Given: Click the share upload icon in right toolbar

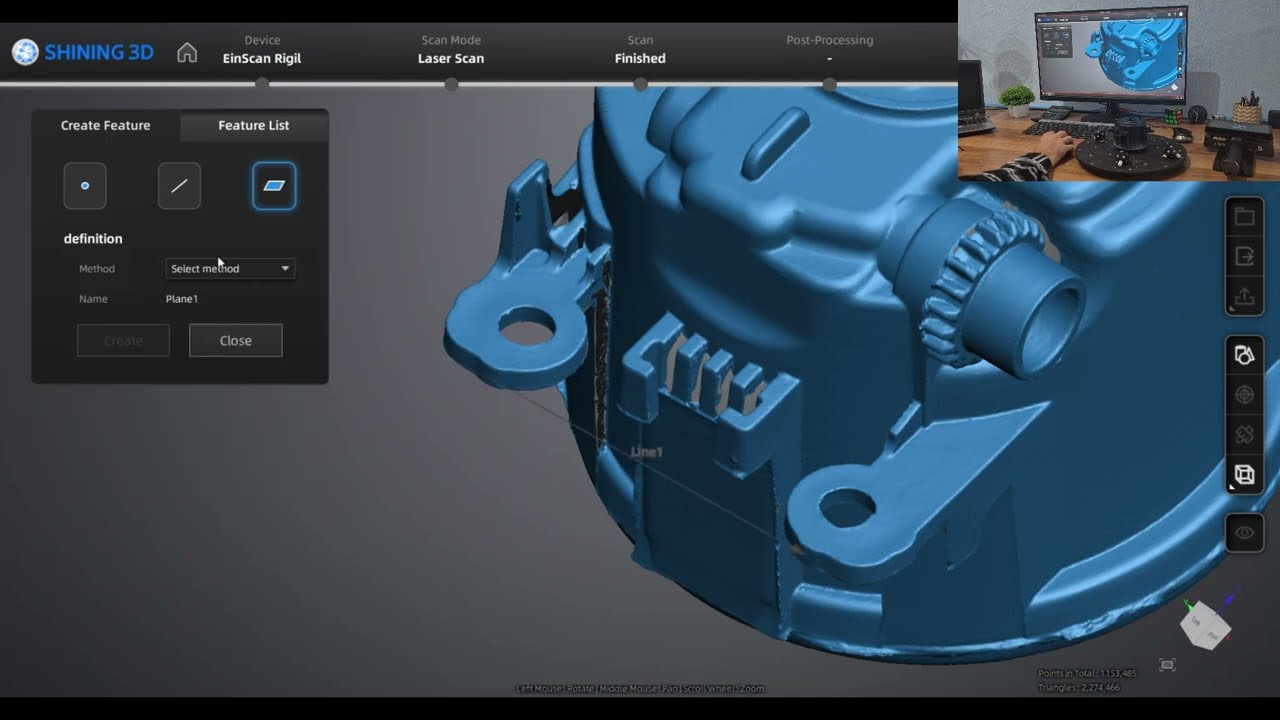Looking at the screenshot, I should click(1244, 297).
